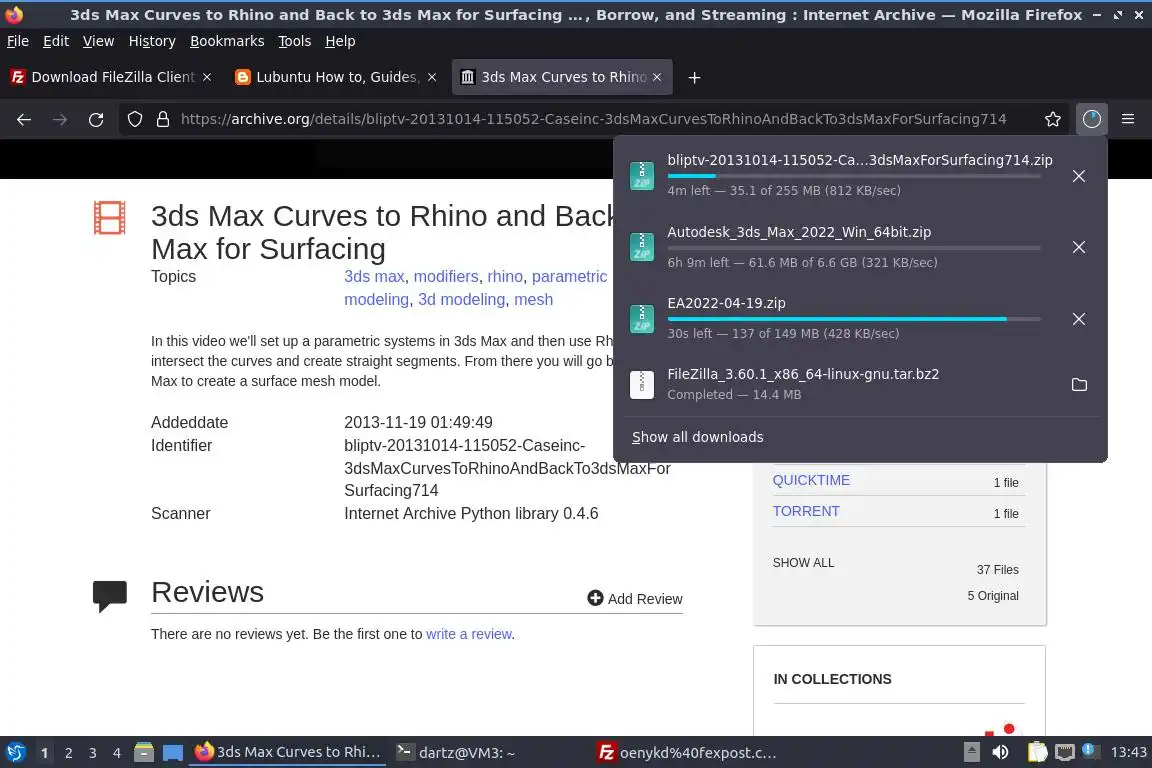Click the film media type icon
This screenshot has width=1152, height=768.
pyautogui.click(x=109, y=218)
